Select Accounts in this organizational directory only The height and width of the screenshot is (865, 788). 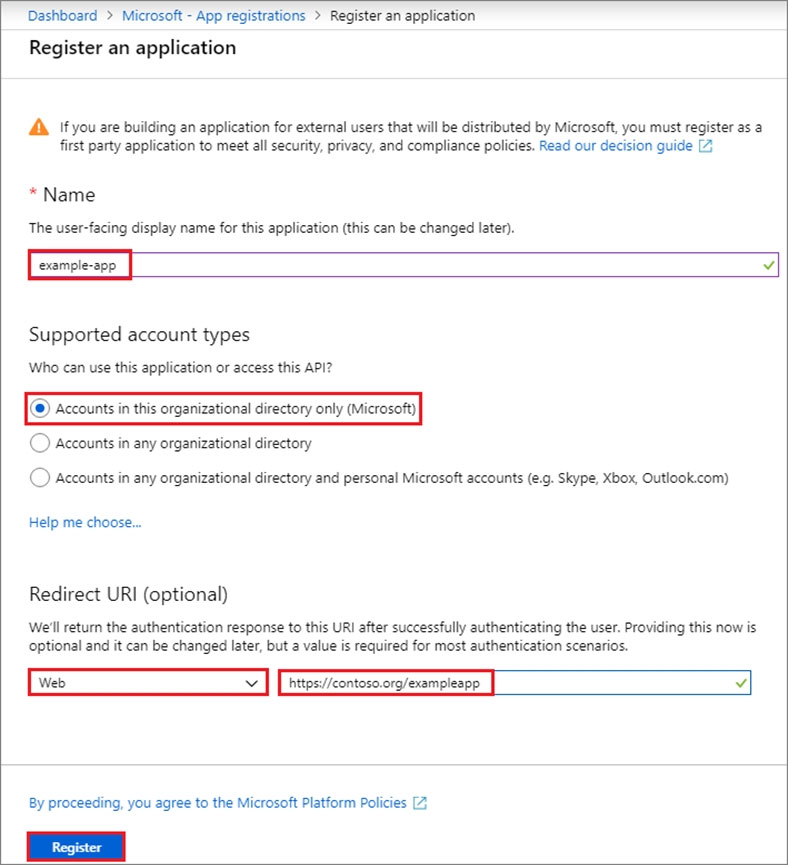(x=41, y=409)
